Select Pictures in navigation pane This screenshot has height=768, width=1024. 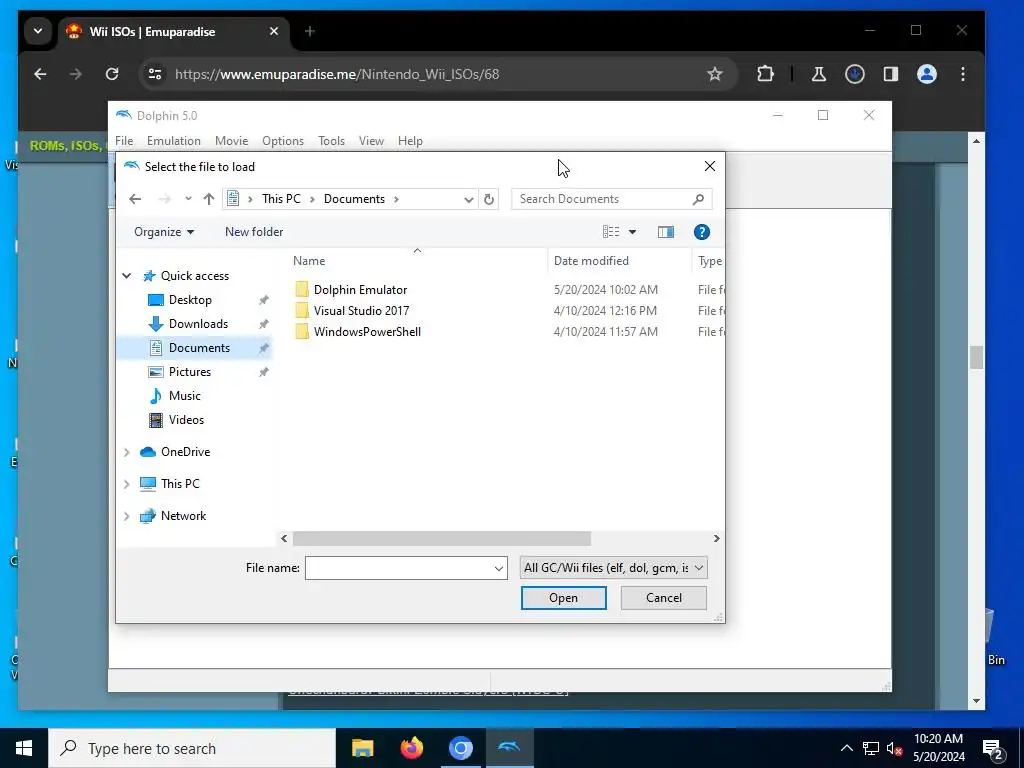189,372
